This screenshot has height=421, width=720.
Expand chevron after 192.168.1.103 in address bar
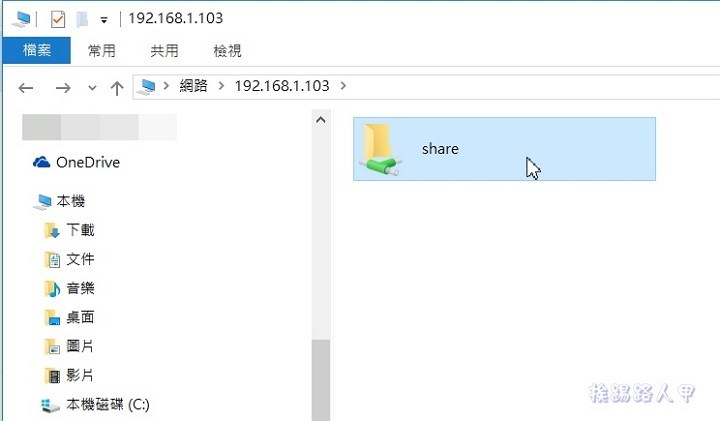tap(343, 85)
